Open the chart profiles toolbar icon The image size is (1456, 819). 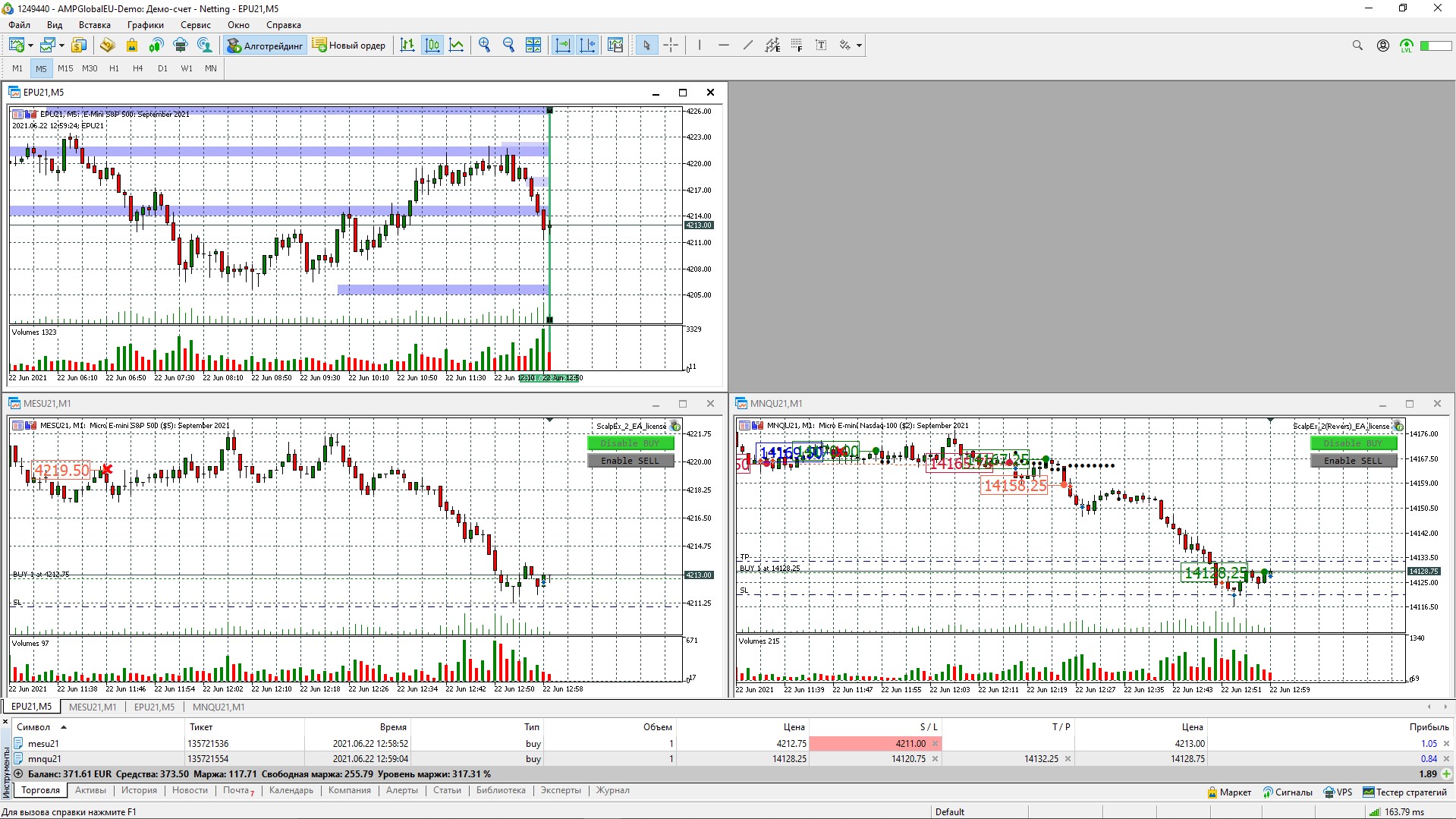48,46
